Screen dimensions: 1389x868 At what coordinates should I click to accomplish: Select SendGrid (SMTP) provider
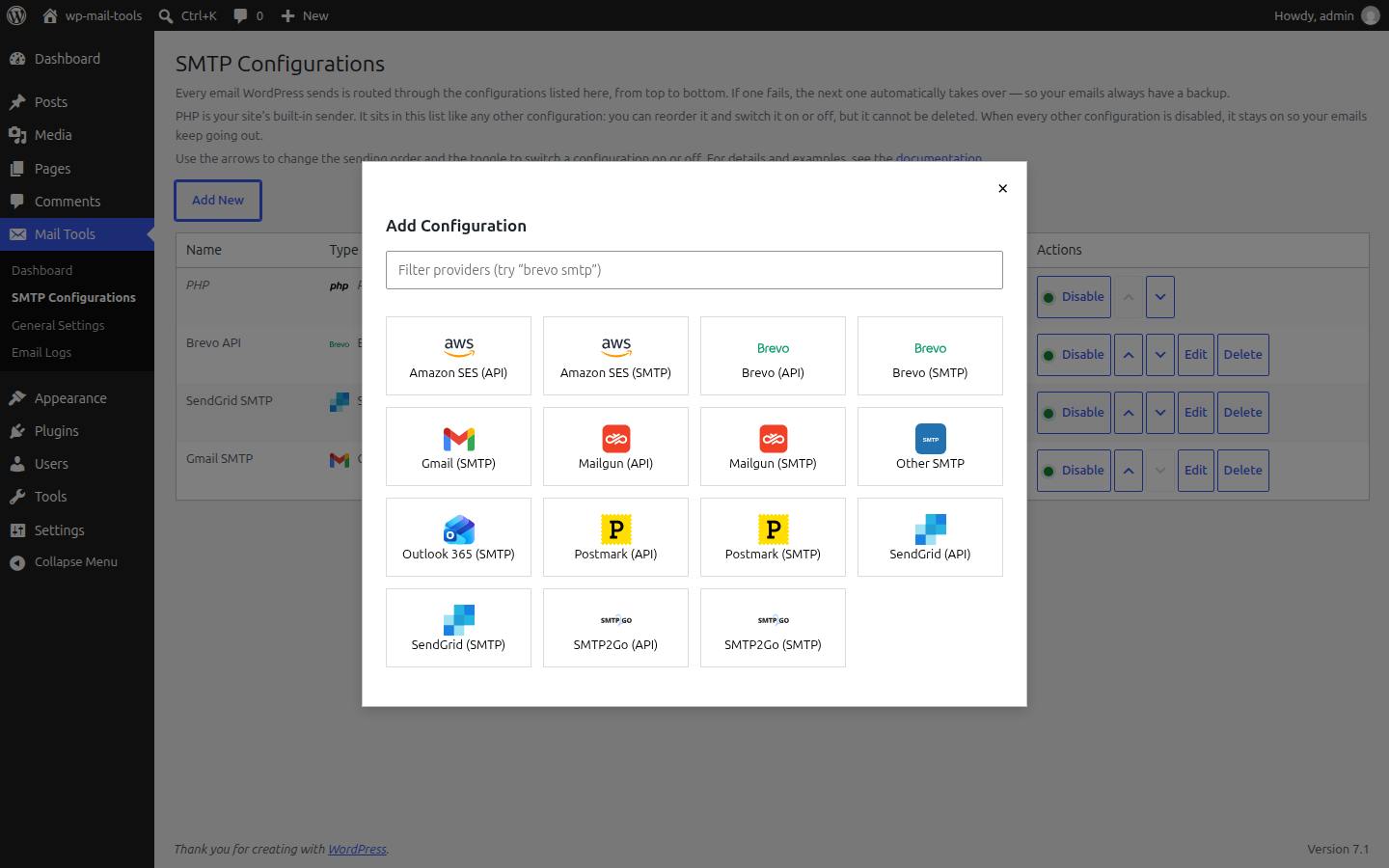(458, 628)
